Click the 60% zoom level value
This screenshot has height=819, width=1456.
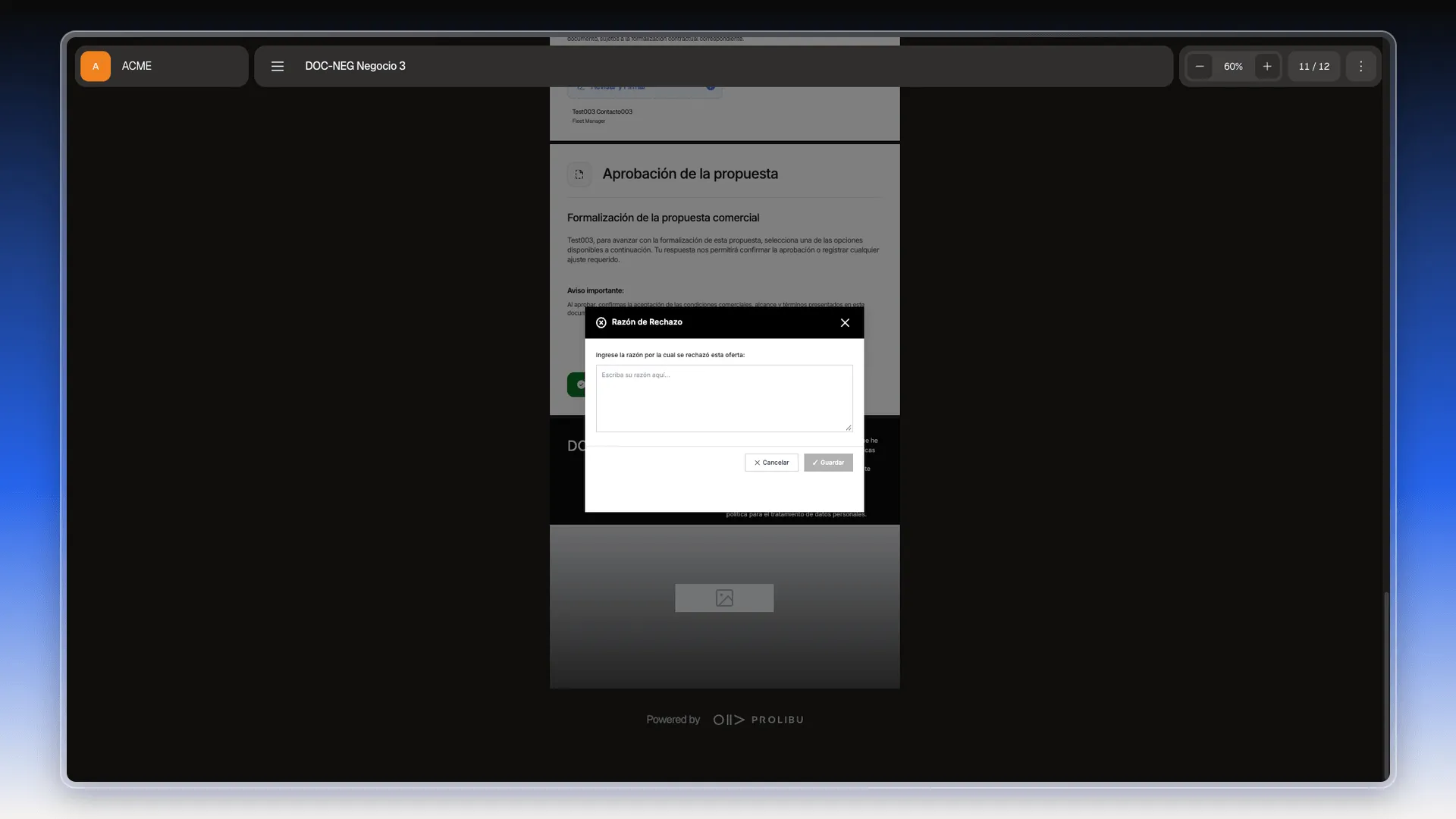(1233, 66)
